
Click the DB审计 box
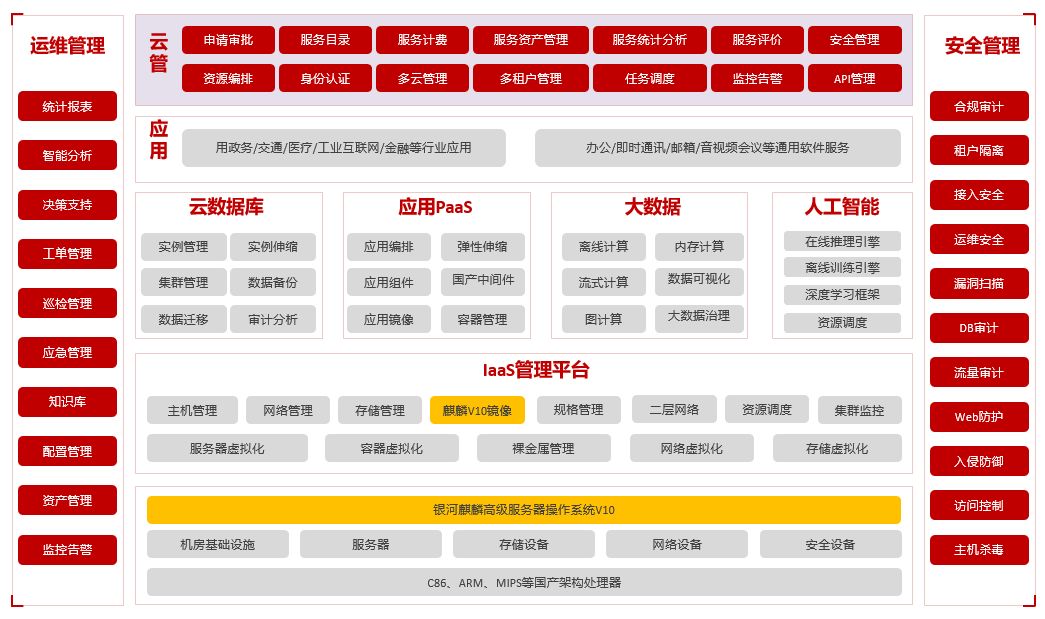coord(979,328)
